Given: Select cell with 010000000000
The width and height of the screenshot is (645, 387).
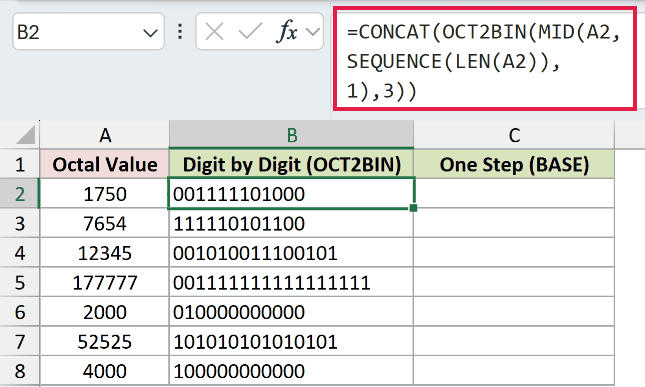Looking at the screenshot, I should [291, 312].
